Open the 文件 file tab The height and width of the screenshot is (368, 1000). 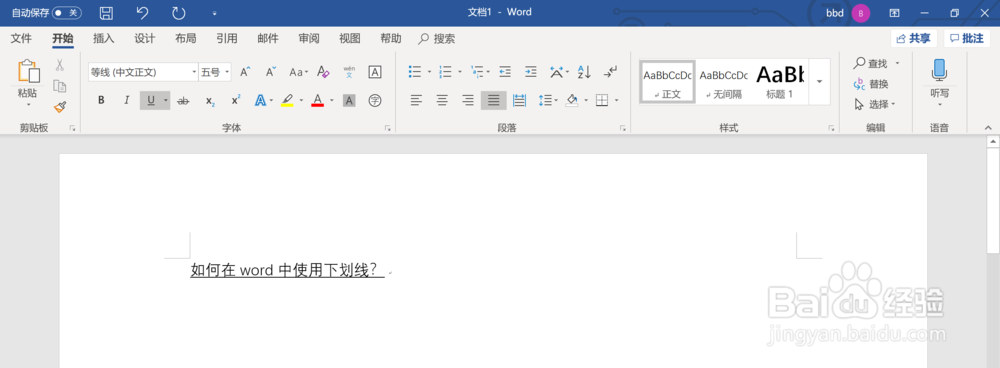point(21,39)
